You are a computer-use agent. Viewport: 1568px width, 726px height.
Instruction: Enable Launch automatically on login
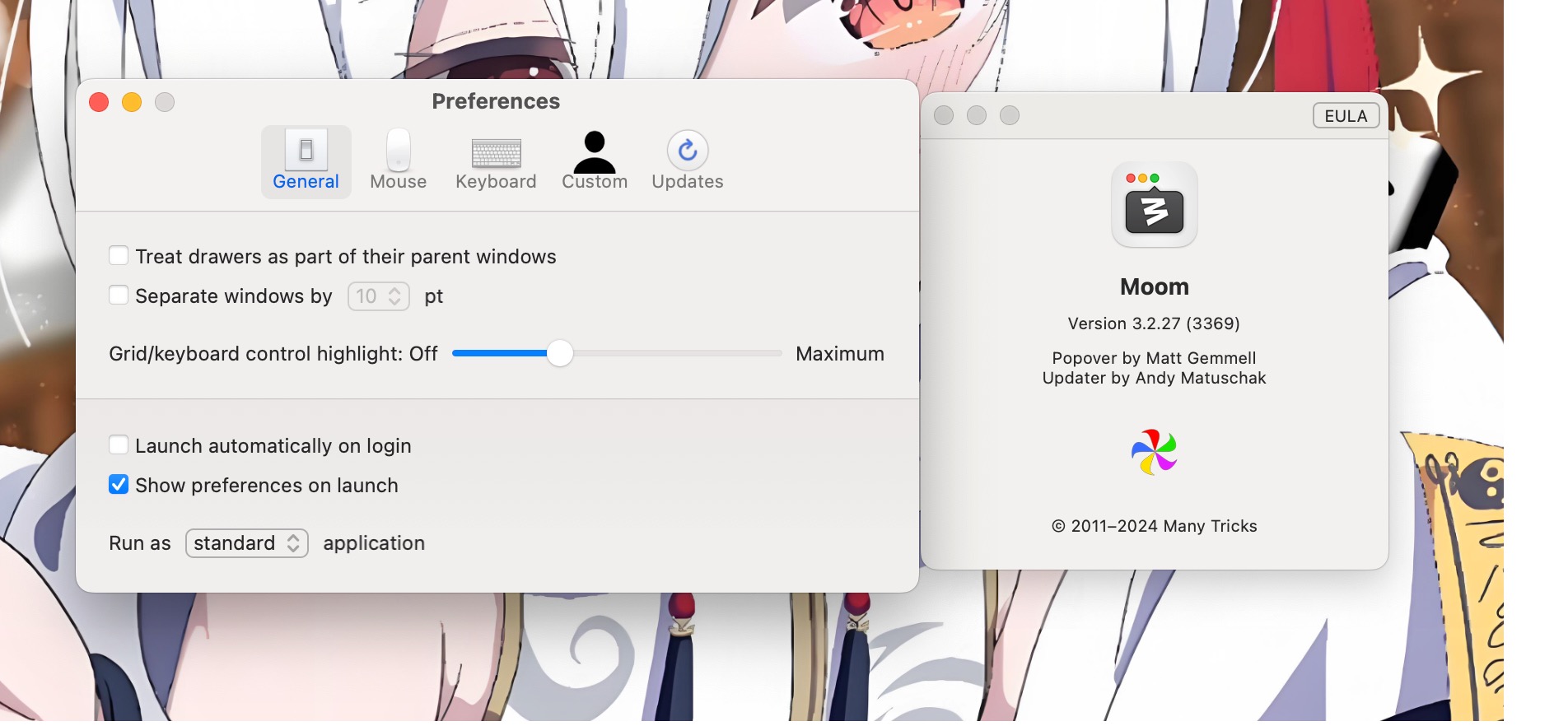point(119,445)
